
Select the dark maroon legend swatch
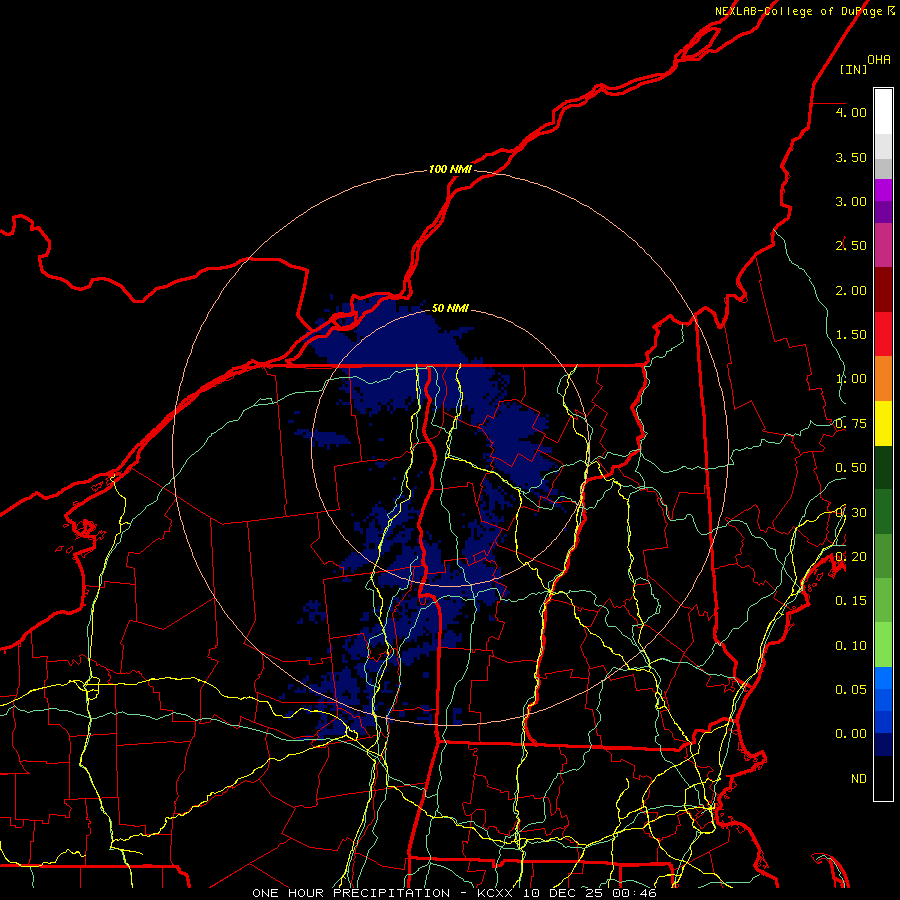pos(883,290)
